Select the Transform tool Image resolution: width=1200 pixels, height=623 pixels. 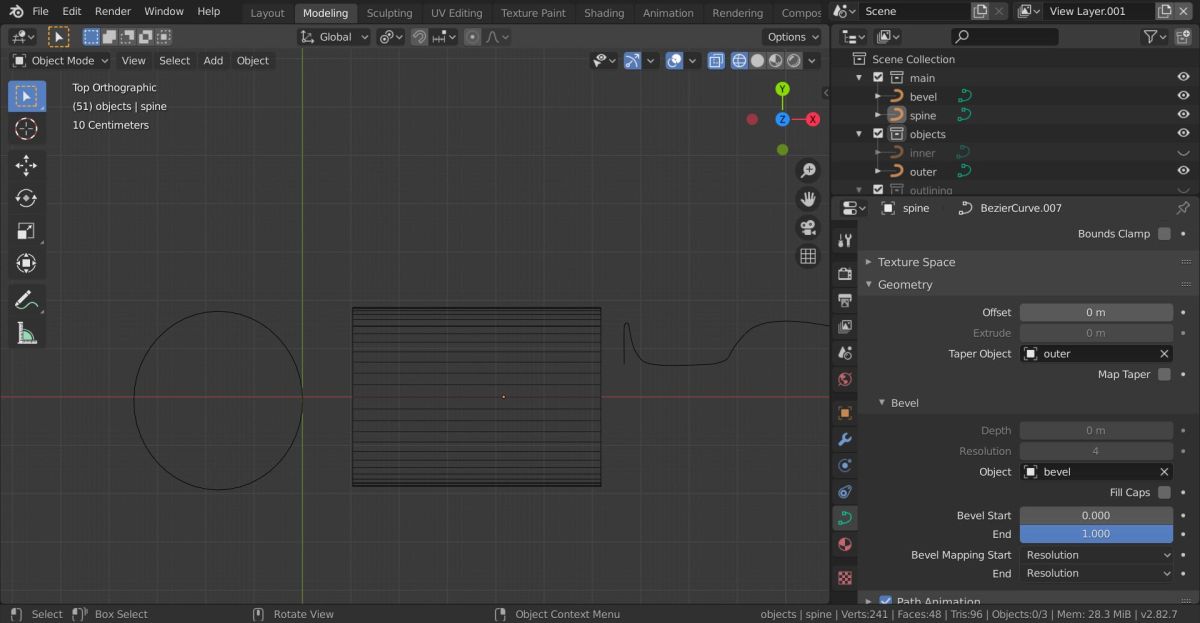(x=26, y=264)
